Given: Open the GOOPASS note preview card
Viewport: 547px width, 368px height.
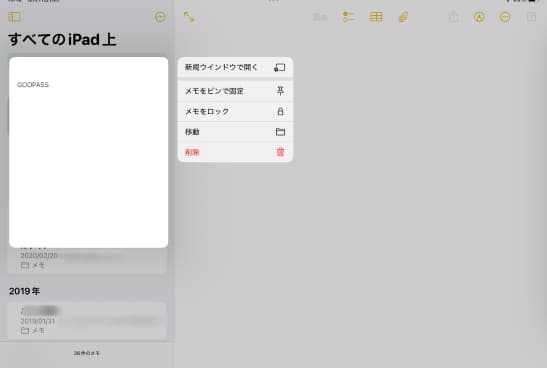Looking at the screenshot, I should pos(89,152).
